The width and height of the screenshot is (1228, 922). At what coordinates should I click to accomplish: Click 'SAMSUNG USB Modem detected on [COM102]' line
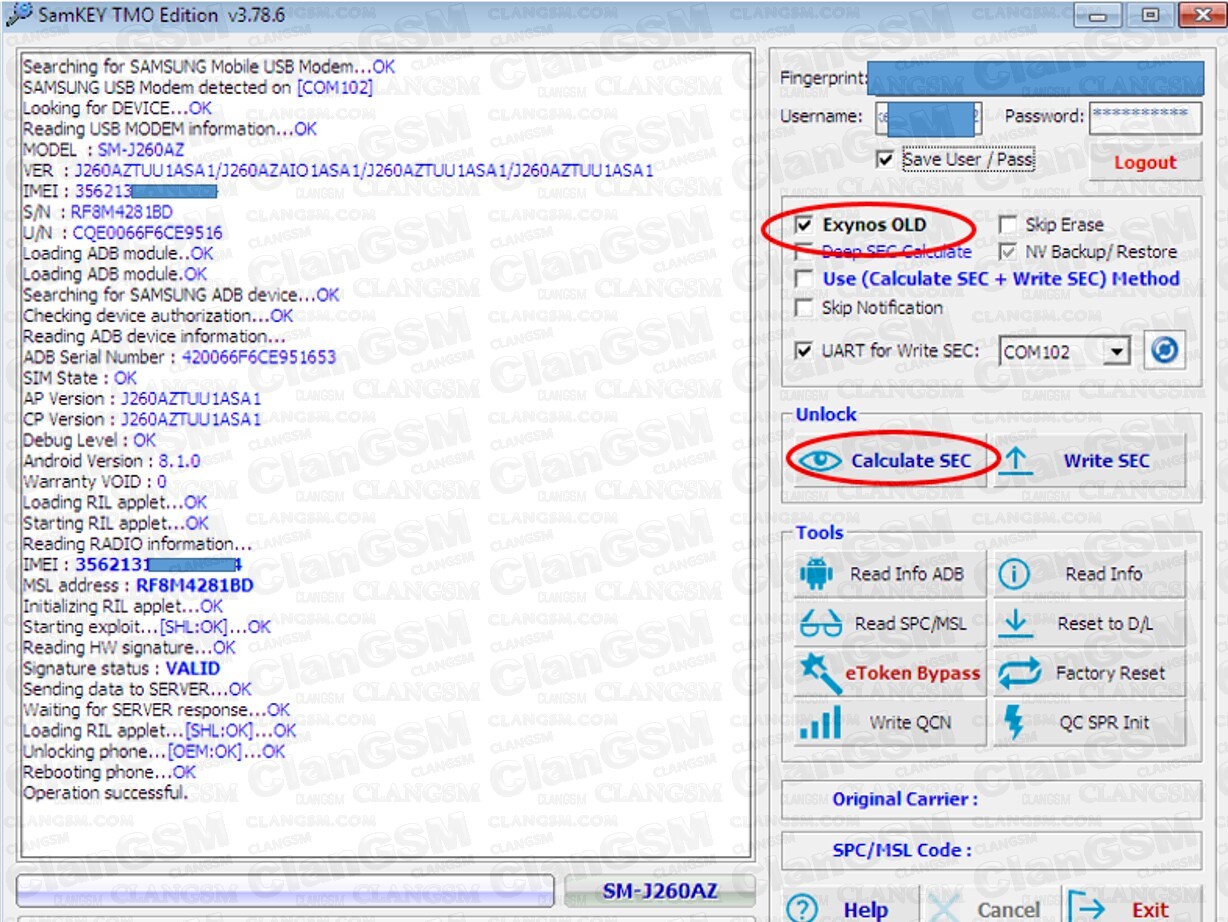[x=197, y=88]
